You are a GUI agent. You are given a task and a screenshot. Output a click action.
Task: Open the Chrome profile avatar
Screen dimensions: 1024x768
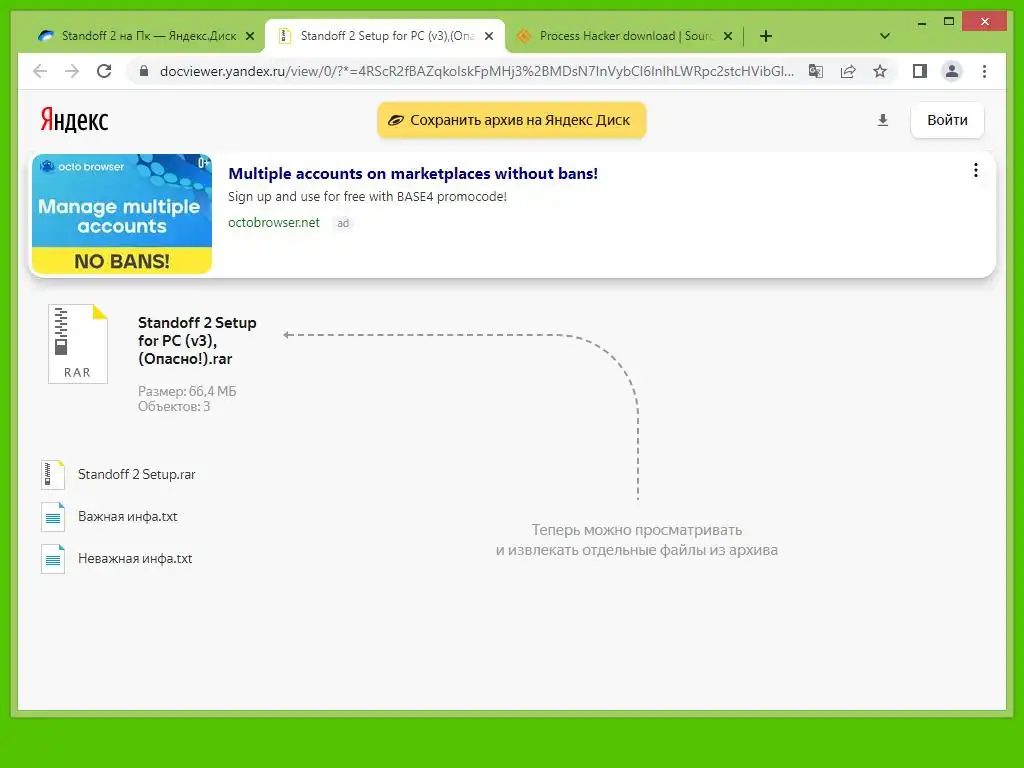pyautogui.click(x=952, y=71)
